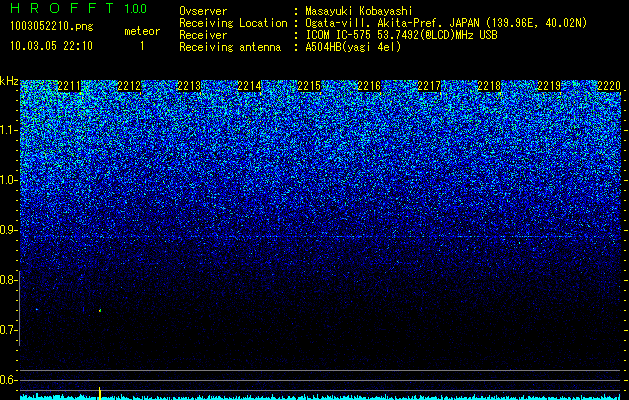Click the 'Receiving antenna' label
This screenshot has height=400, width=629.
[230, 47]
